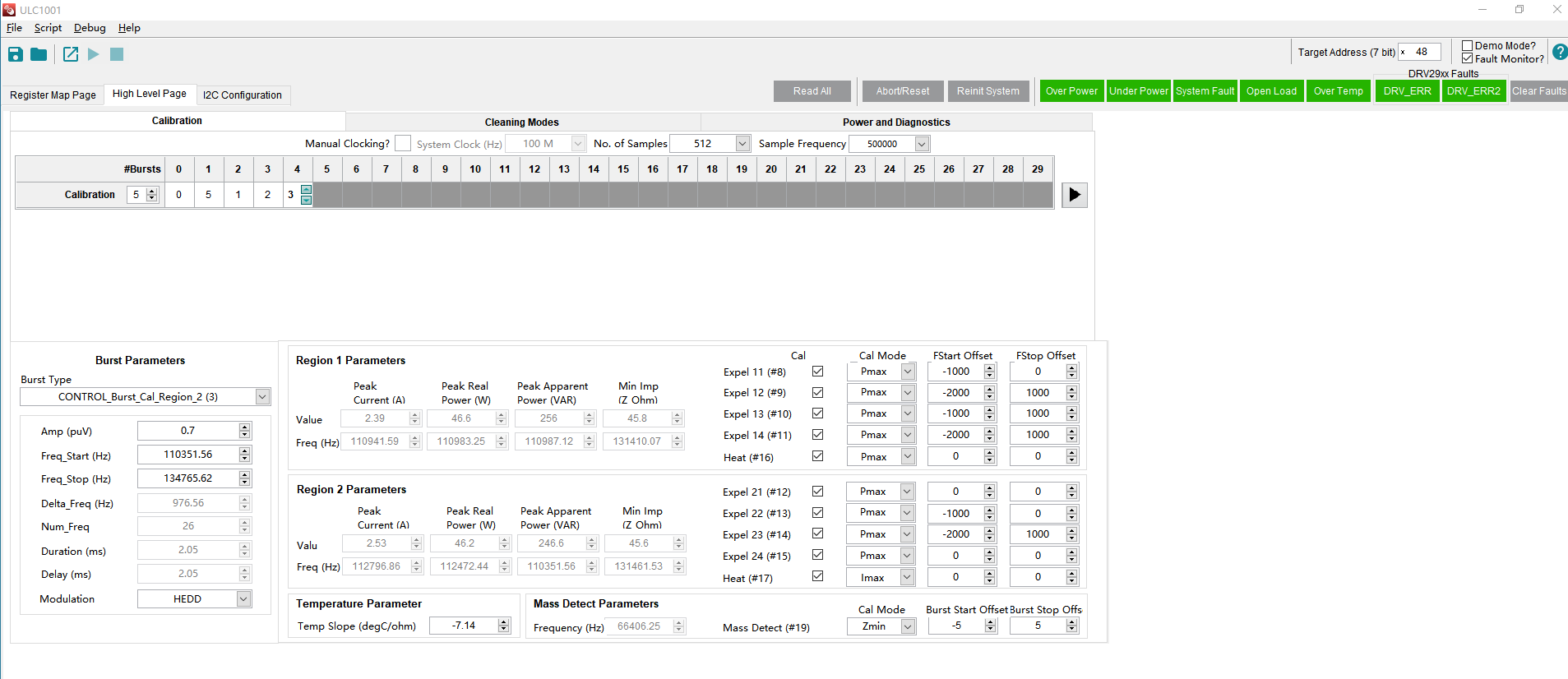
Task: Open Cal Mode dropdown for Heat (#17) Imax
Action: point(907,578)
